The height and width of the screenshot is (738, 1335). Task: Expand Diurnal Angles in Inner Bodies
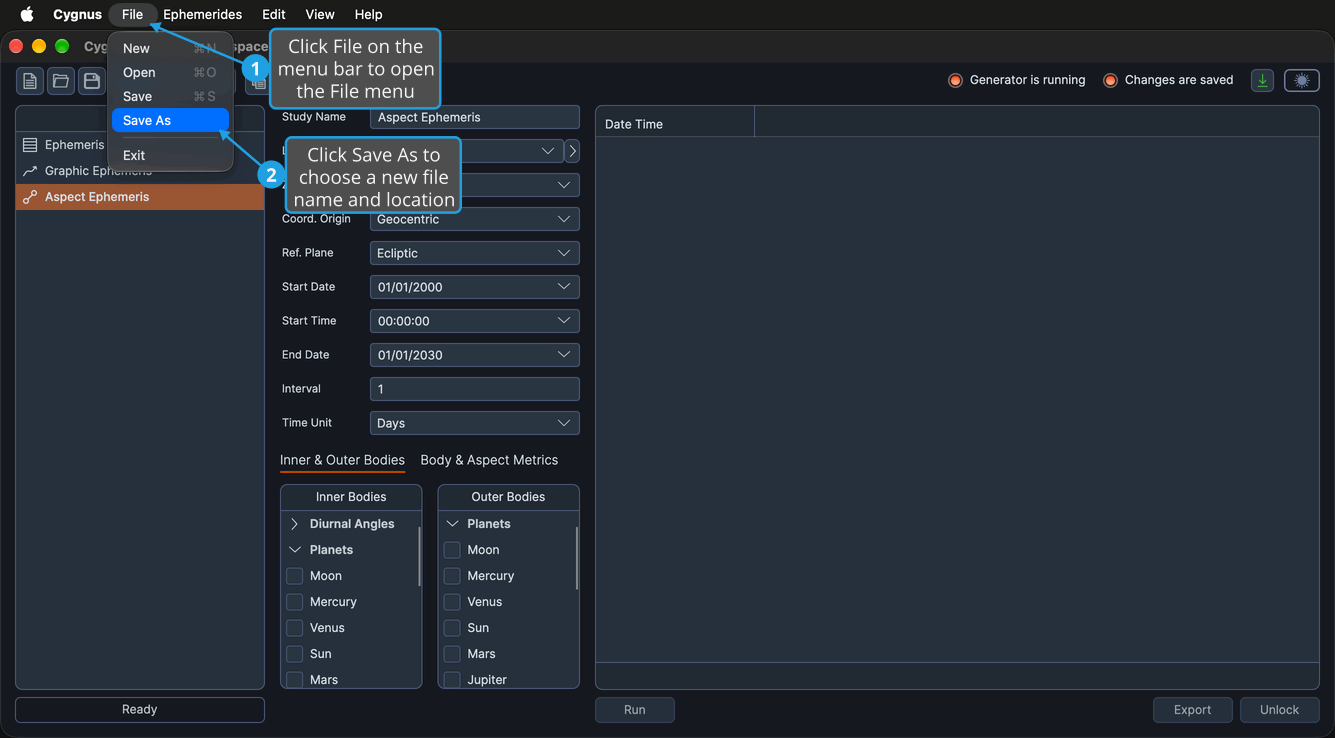point(295,524)
